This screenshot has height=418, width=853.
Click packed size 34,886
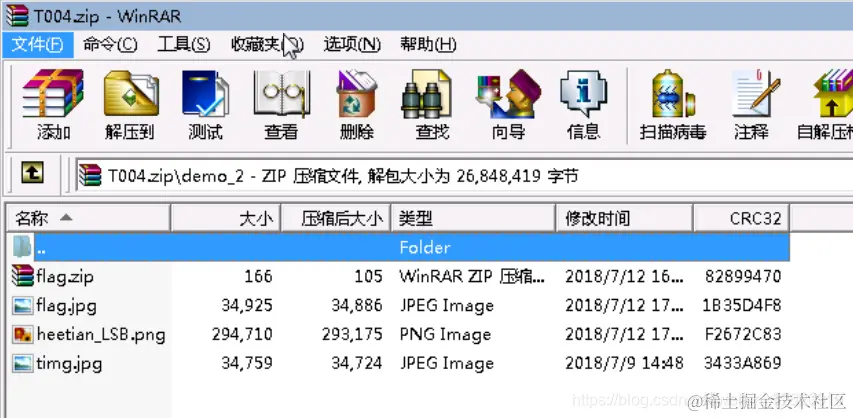[357, 305]
